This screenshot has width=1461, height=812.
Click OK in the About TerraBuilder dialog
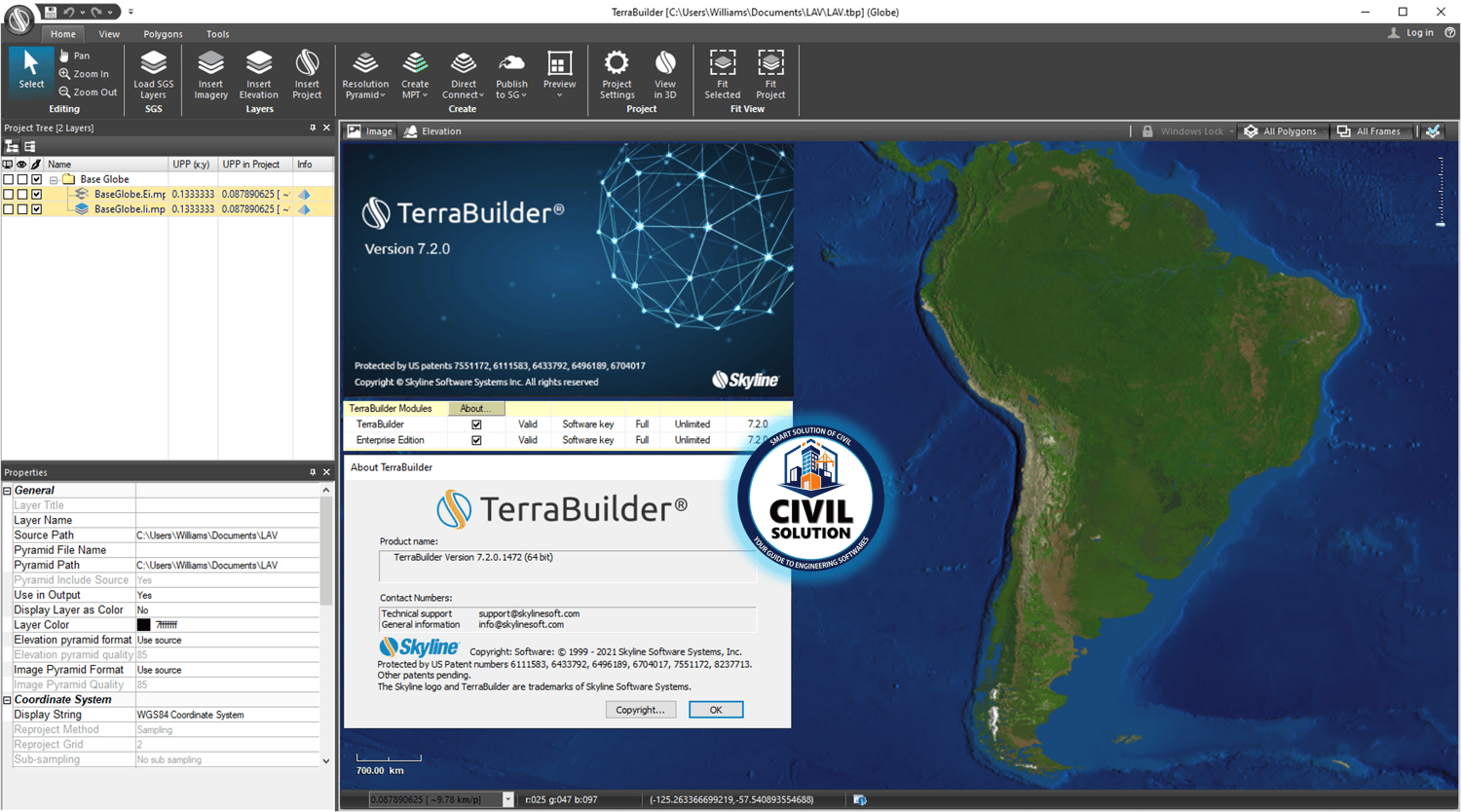click(x=716, y=710)
